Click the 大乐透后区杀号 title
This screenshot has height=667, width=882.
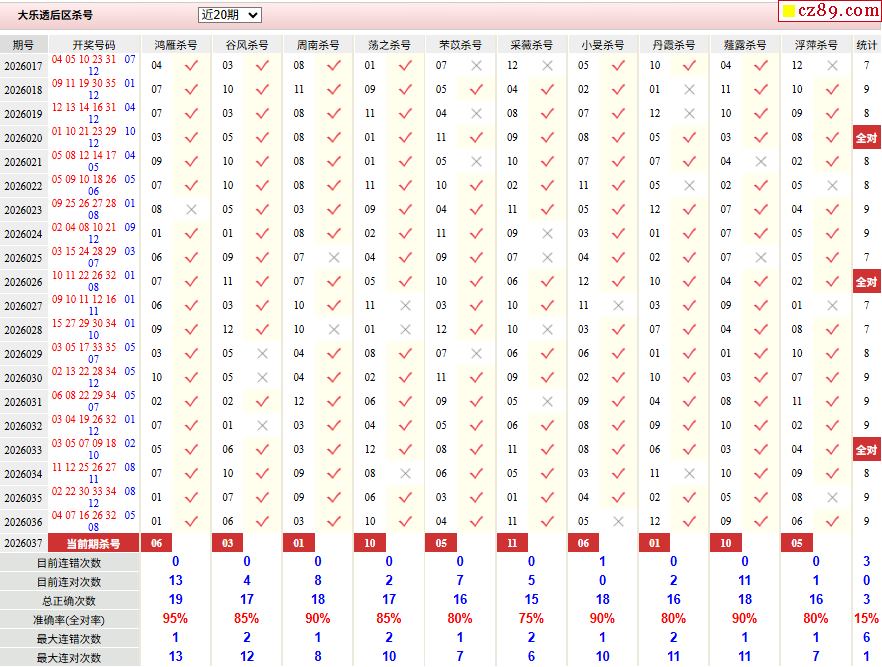tap(56, 15)
